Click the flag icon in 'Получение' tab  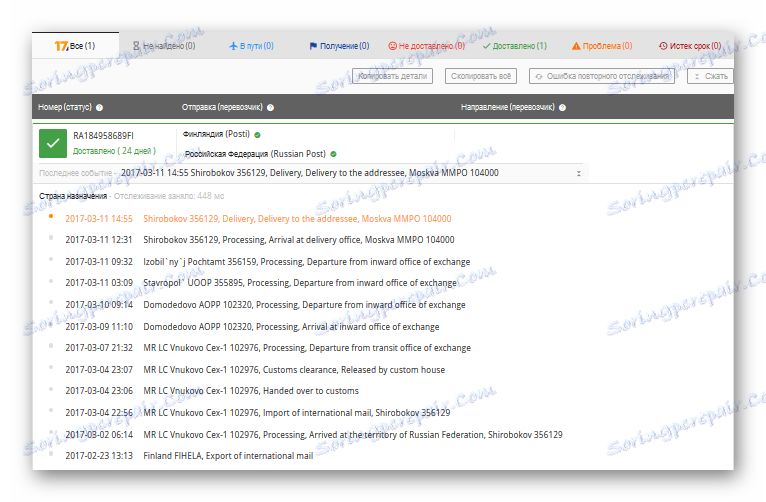313,46
